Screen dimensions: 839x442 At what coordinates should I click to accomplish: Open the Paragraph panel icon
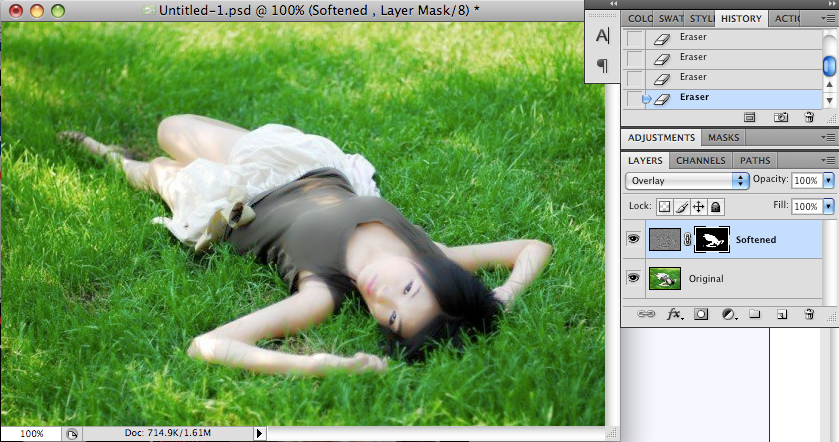(602, 66)
